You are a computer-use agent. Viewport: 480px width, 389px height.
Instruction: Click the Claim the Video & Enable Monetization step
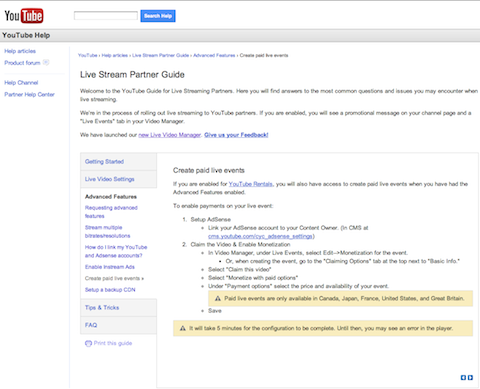240,244
